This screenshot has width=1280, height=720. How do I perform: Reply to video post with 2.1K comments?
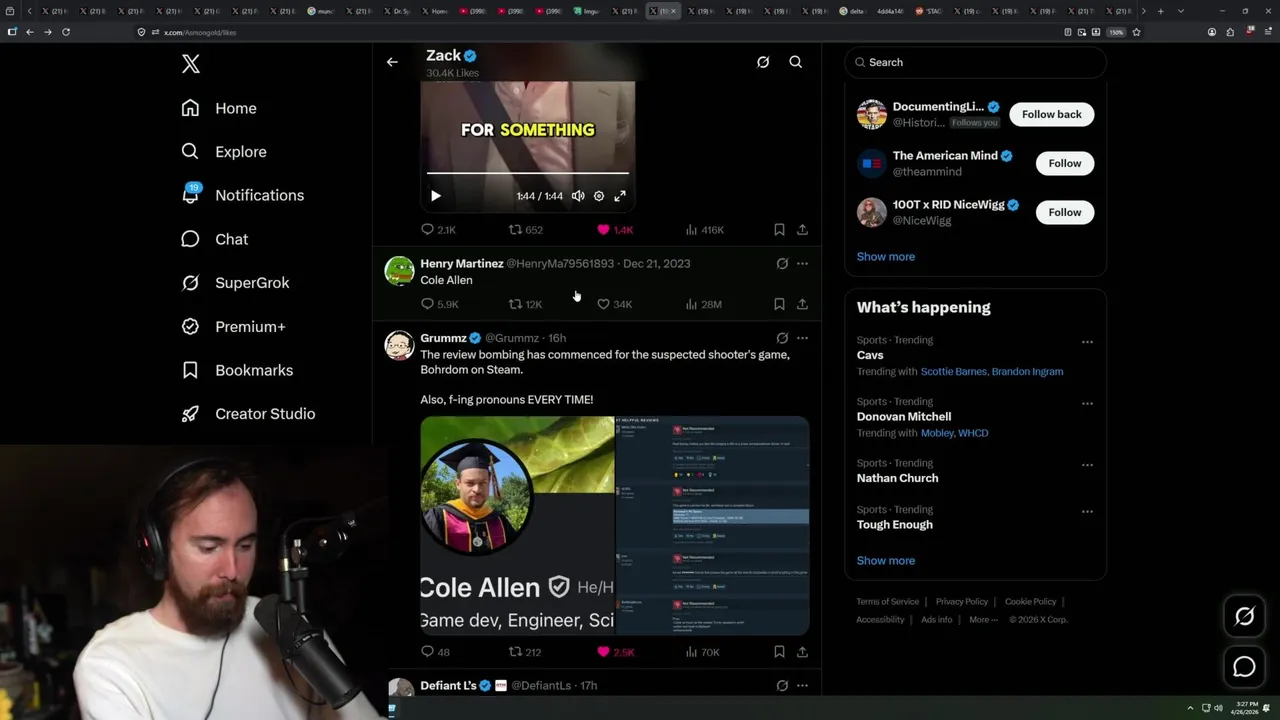click(438, 230)
